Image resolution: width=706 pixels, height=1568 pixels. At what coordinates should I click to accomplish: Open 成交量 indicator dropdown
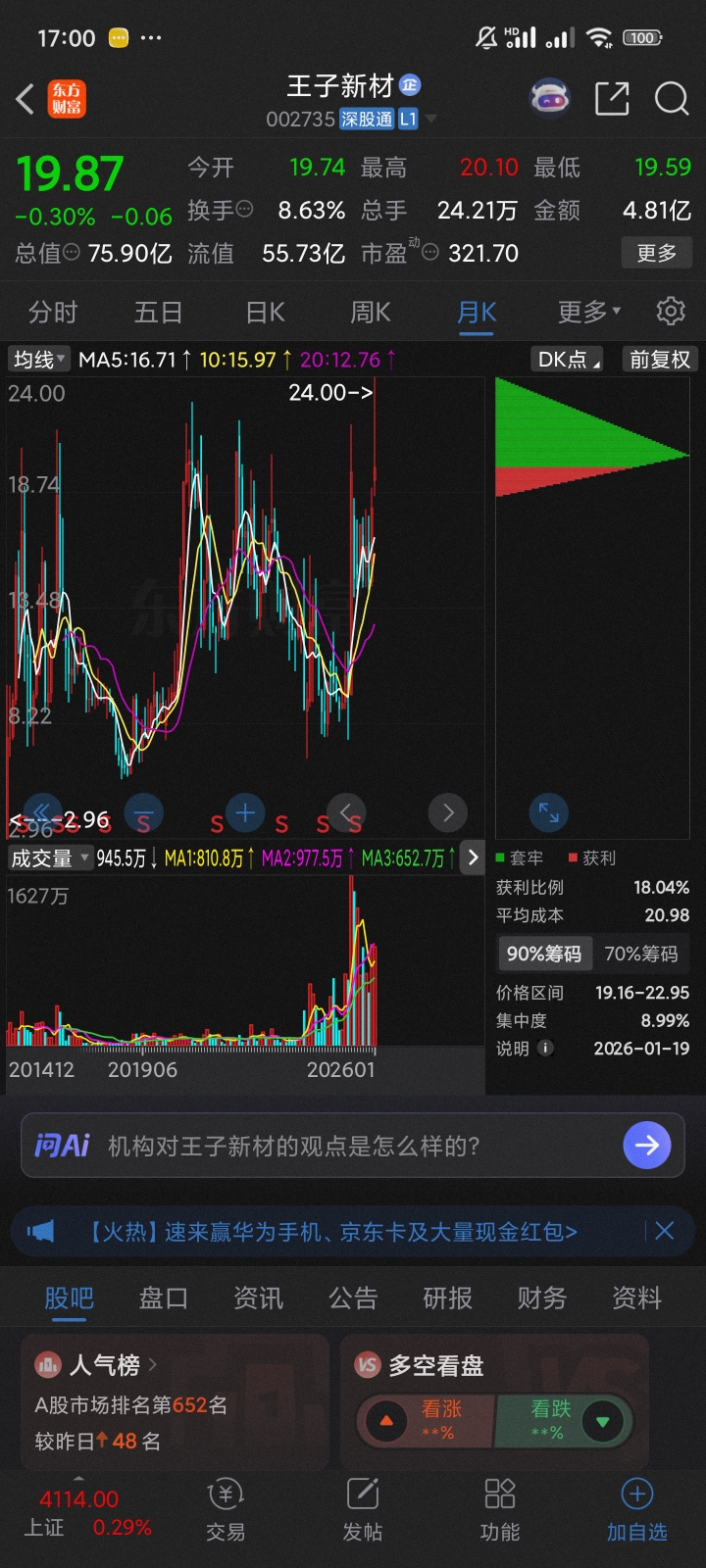pyautogui.click(x=49, y=858)
